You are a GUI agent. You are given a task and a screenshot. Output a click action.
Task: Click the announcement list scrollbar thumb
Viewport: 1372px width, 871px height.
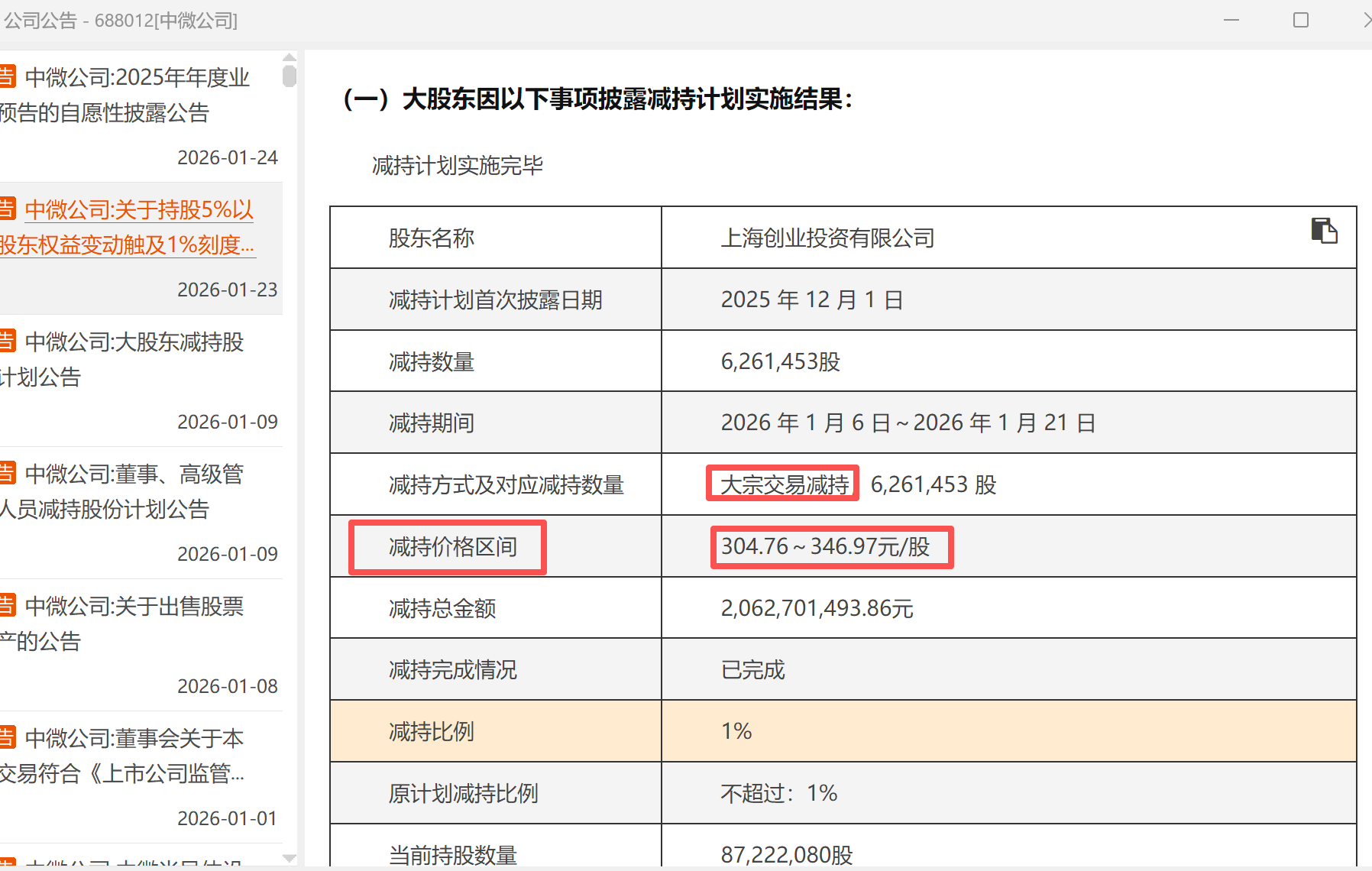290,76
